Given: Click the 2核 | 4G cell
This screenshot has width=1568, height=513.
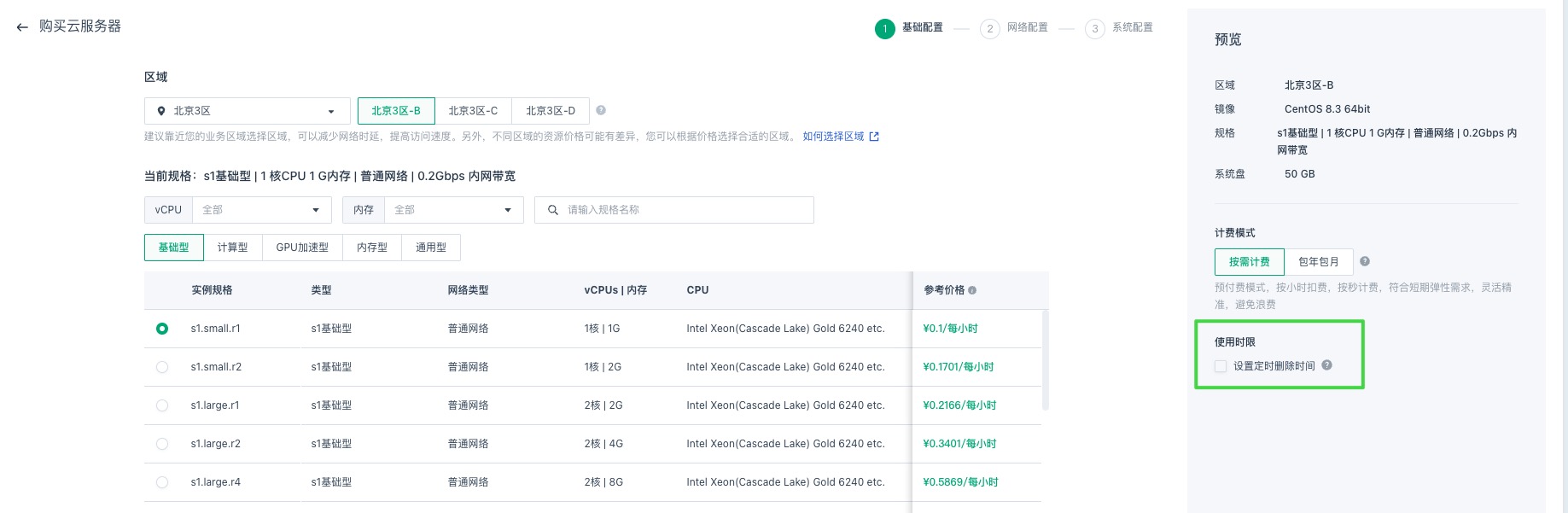Looking at the screenshot, I should click(603, 444).
